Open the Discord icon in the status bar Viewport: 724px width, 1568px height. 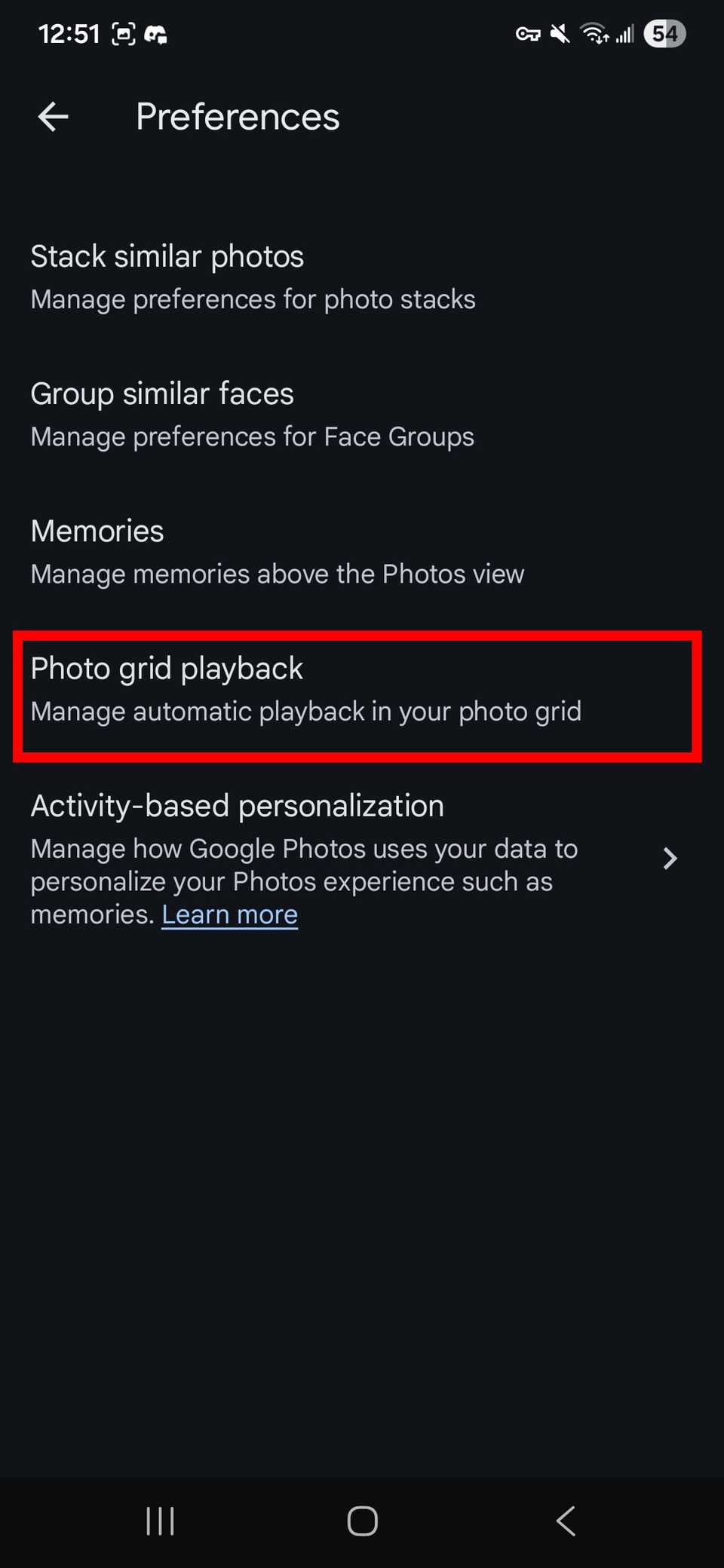click(158, 33)
